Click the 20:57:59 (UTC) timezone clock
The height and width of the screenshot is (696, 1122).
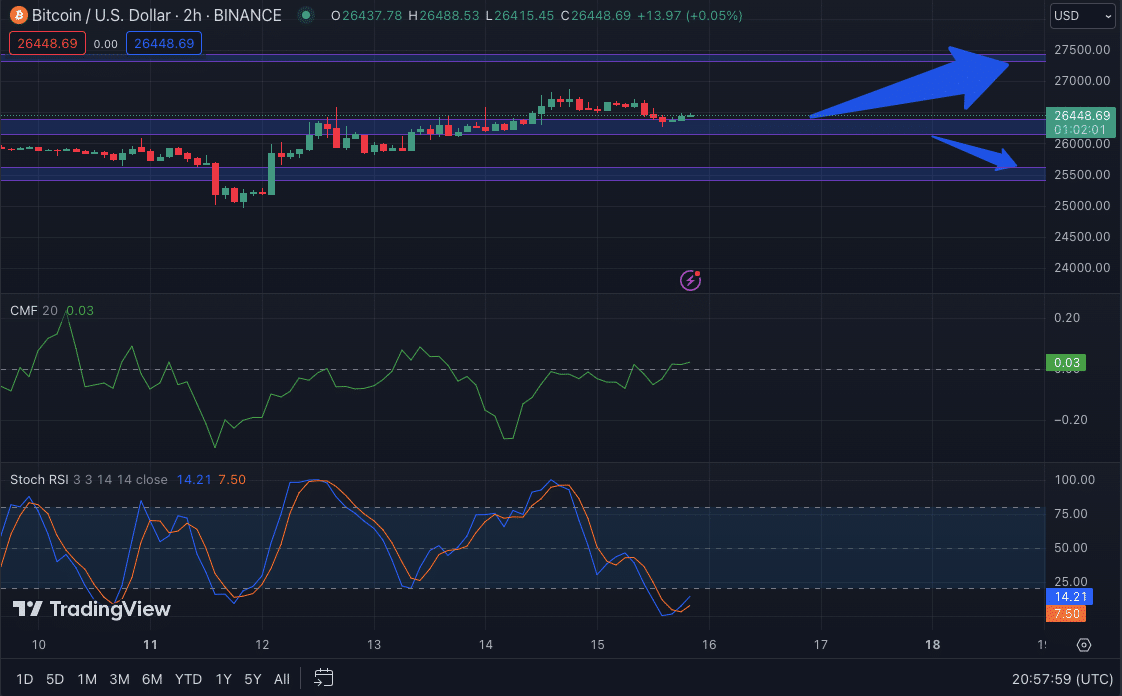1063,679
